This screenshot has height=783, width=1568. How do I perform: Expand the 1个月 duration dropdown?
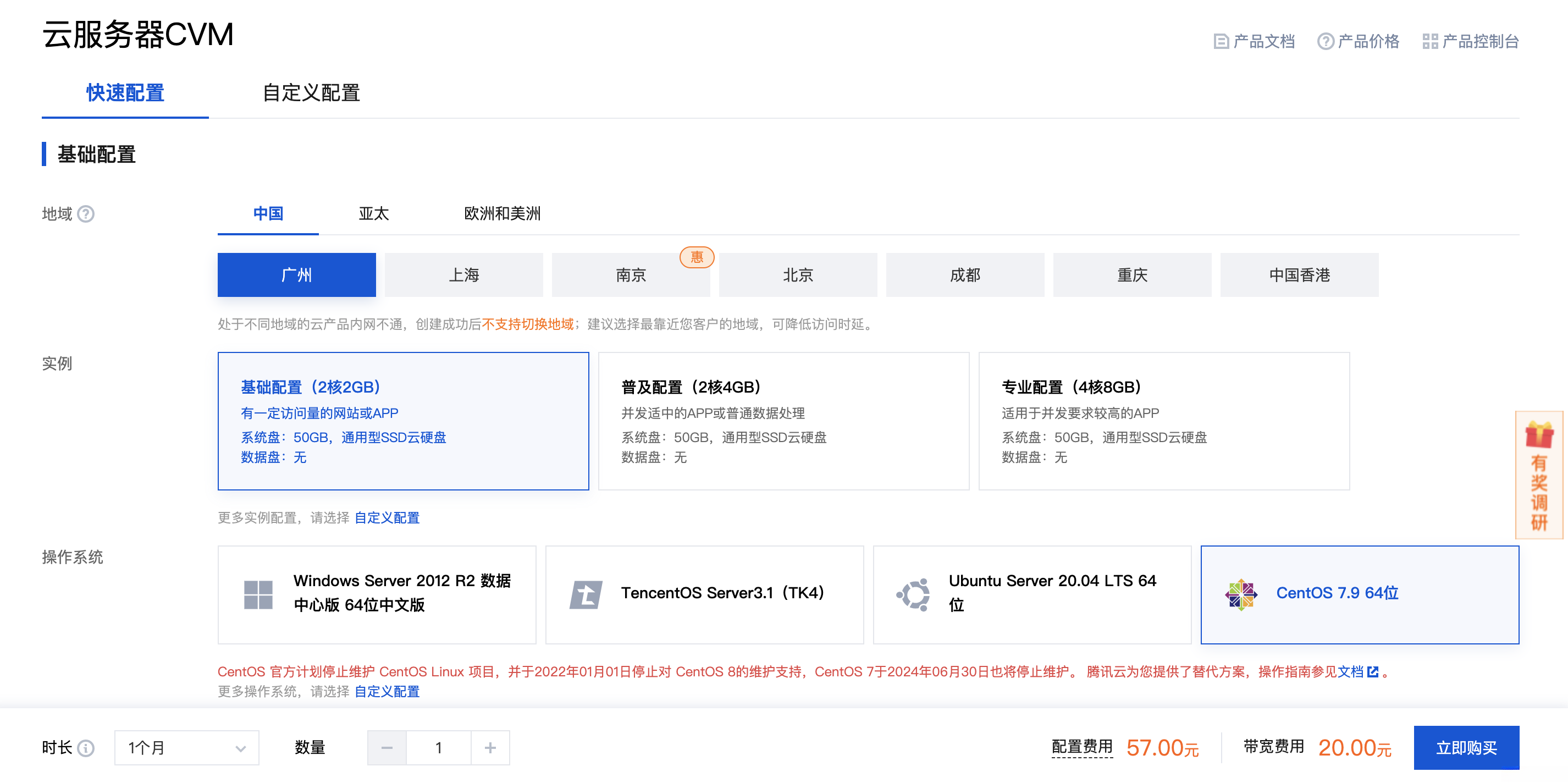pyautogui.click(x=186, y=748)
